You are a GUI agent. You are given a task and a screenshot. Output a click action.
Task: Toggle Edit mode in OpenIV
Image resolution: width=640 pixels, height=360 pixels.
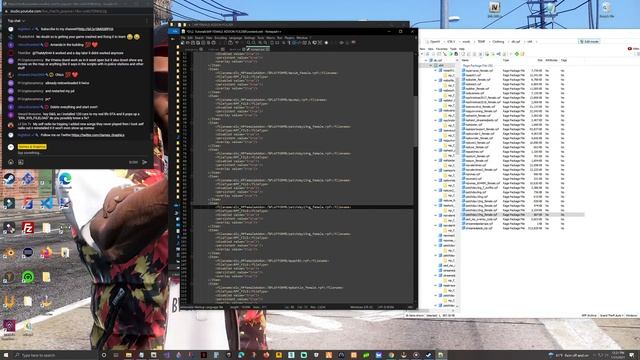pos(589,42)
